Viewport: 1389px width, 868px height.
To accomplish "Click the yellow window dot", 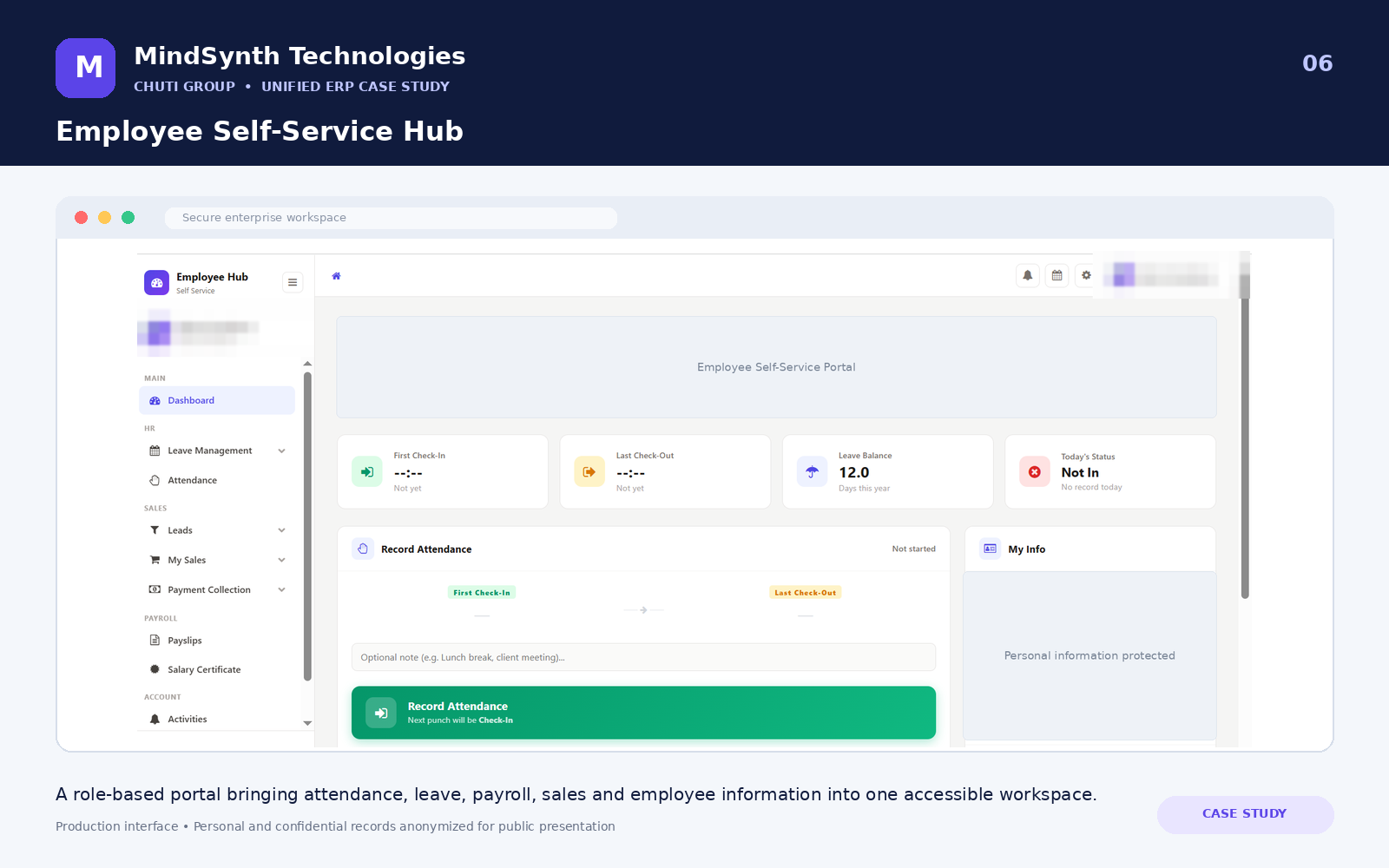I will (104, 218).
